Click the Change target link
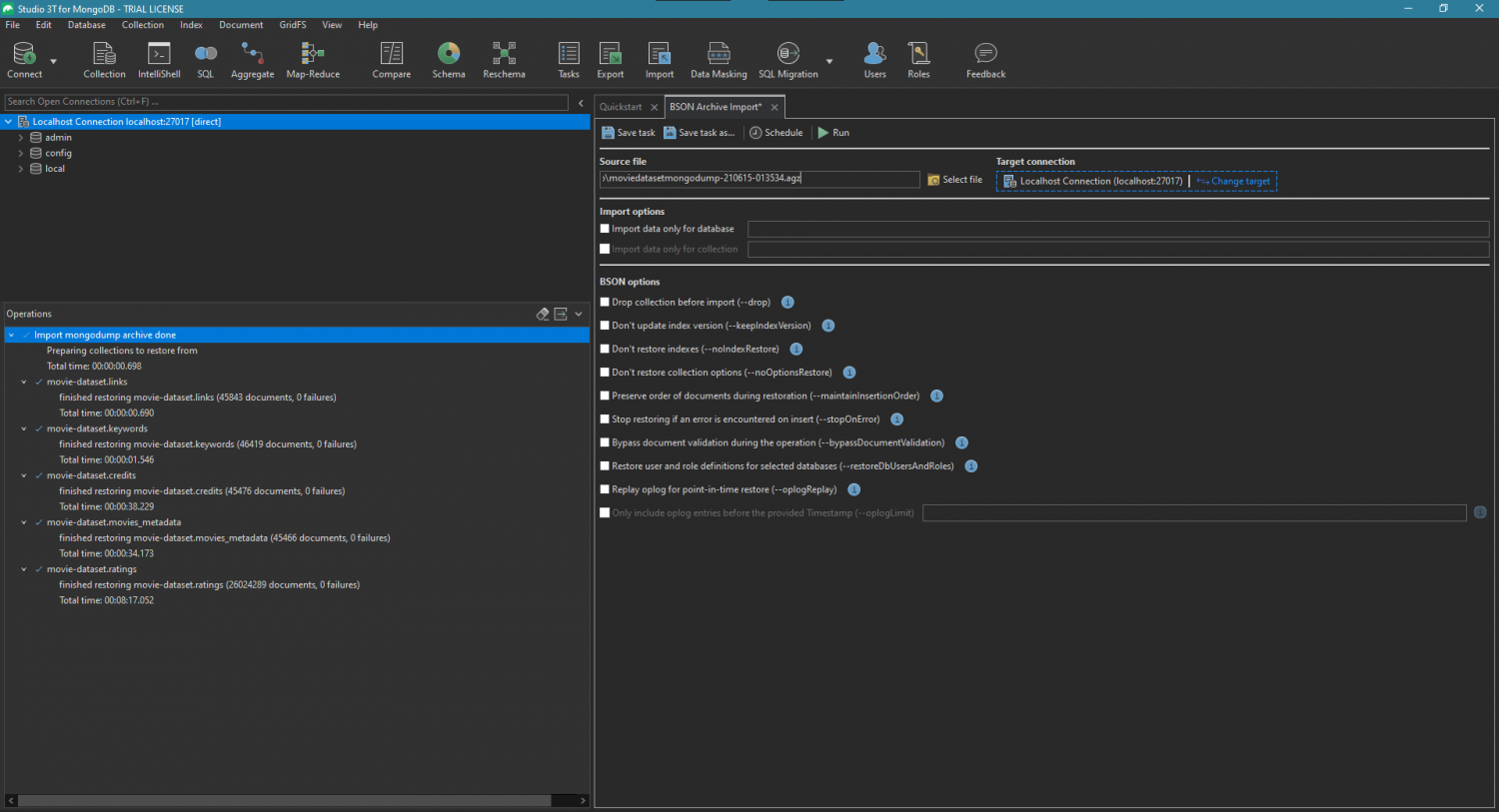The height and width of the screenshot is (812, 1499). (1234, 182)
